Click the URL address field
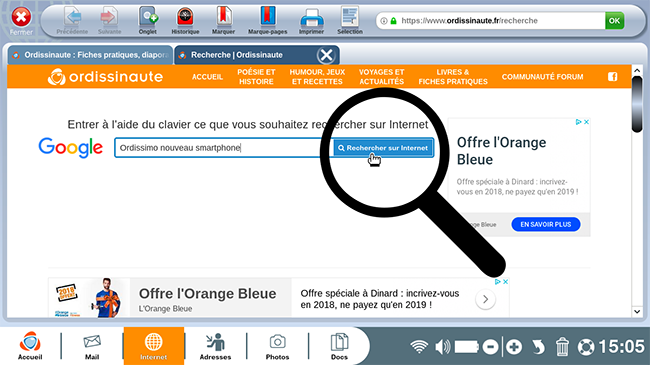Image resolution: width=650 pixels, height=365 pixels. pyautogui.click(x=490, y=20)
